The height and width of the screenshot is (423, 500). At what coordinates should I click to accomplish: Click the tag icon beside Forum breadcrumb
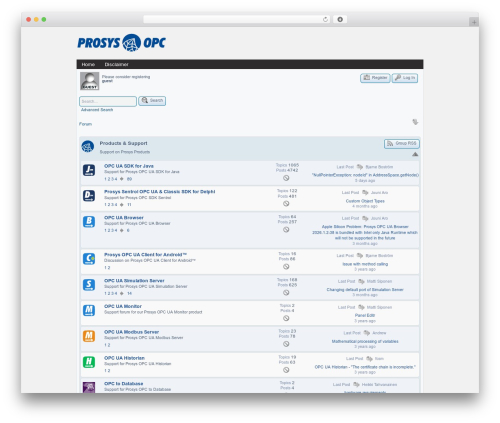(415, 122)
